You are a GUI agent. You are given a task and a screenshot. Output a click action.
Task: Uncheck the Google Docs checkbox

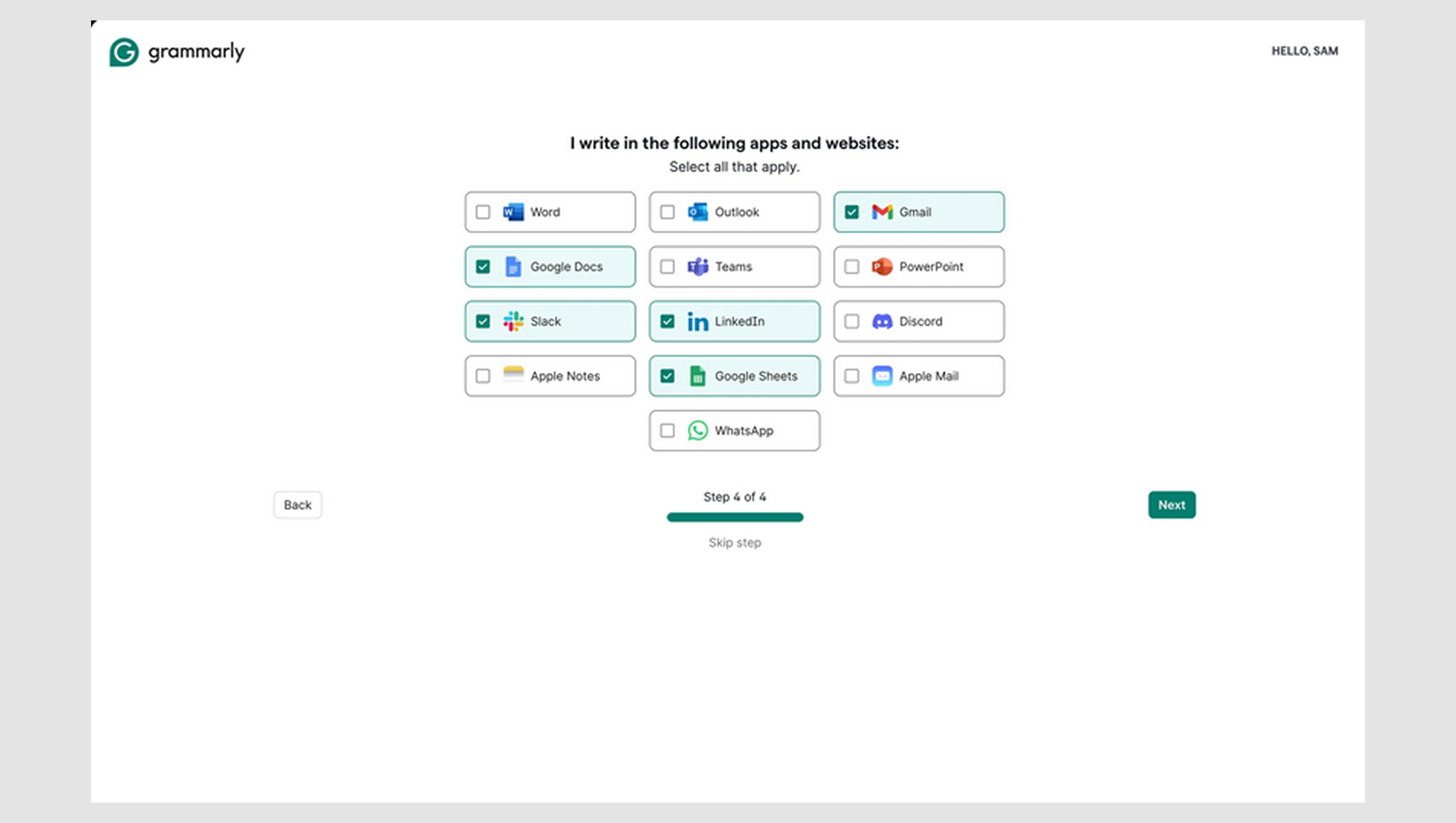pos(483,267)
